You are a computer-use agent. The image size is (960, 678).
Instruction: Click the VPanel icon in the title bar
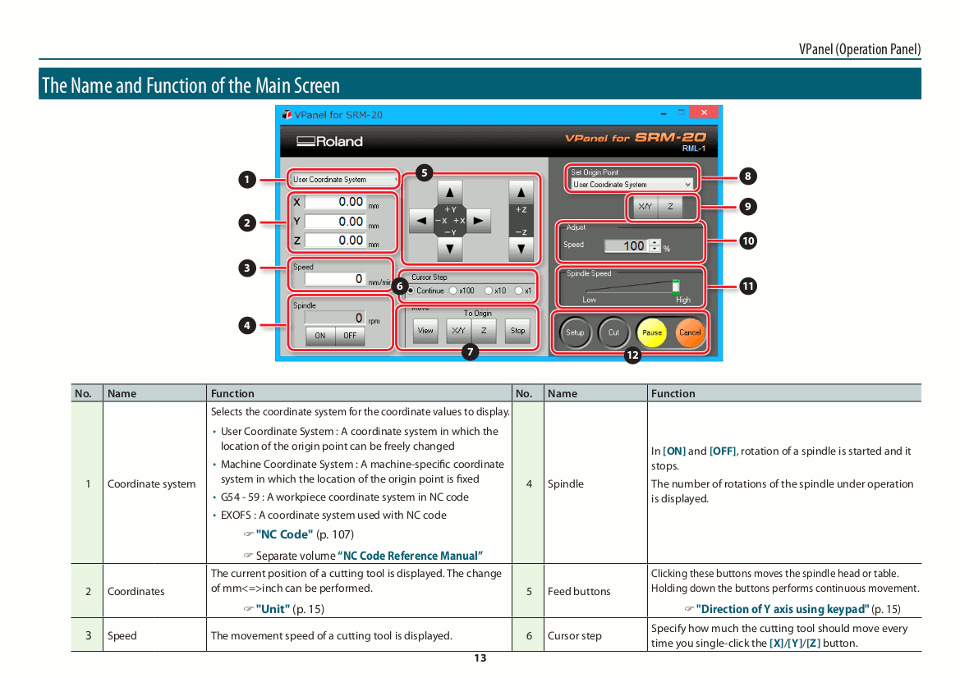287,115
